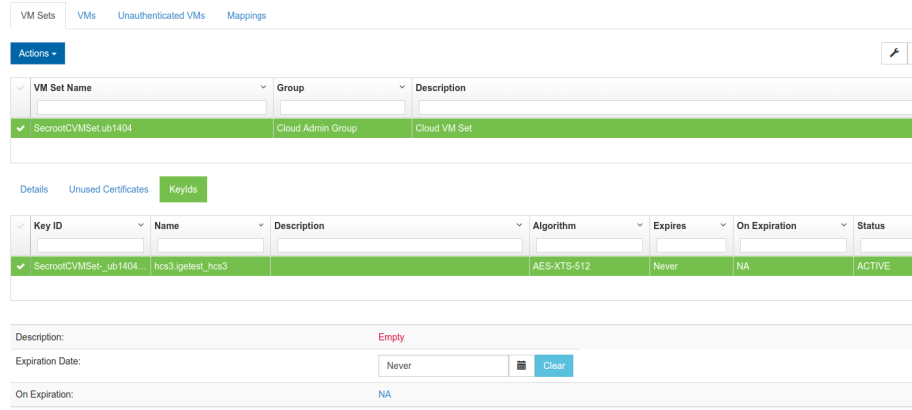The height and width of the screenshot is (410, 912).
Task: Click the Description header in VM Sets table
Action: tap(440, 88)
